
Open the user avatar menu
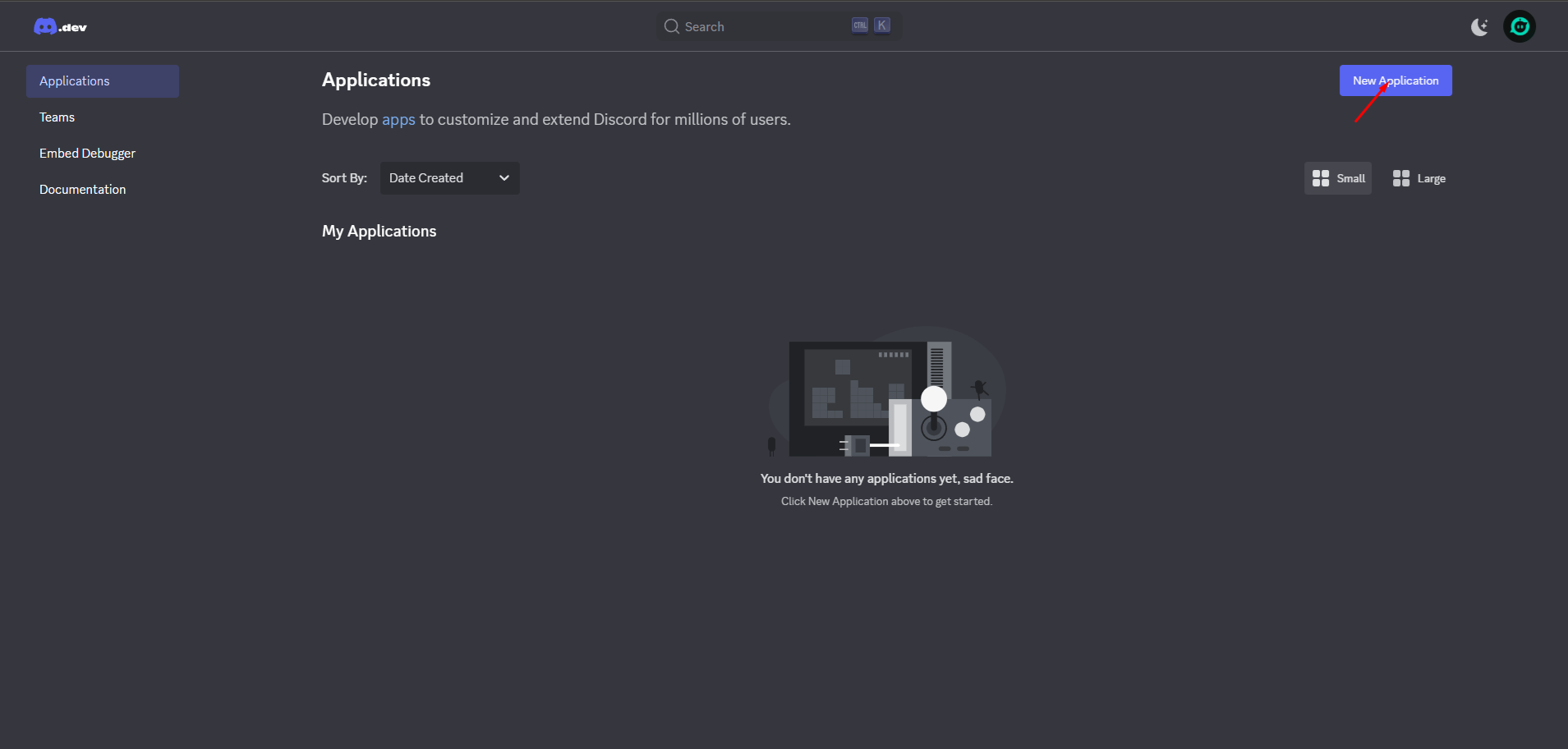pos(1520,26)
